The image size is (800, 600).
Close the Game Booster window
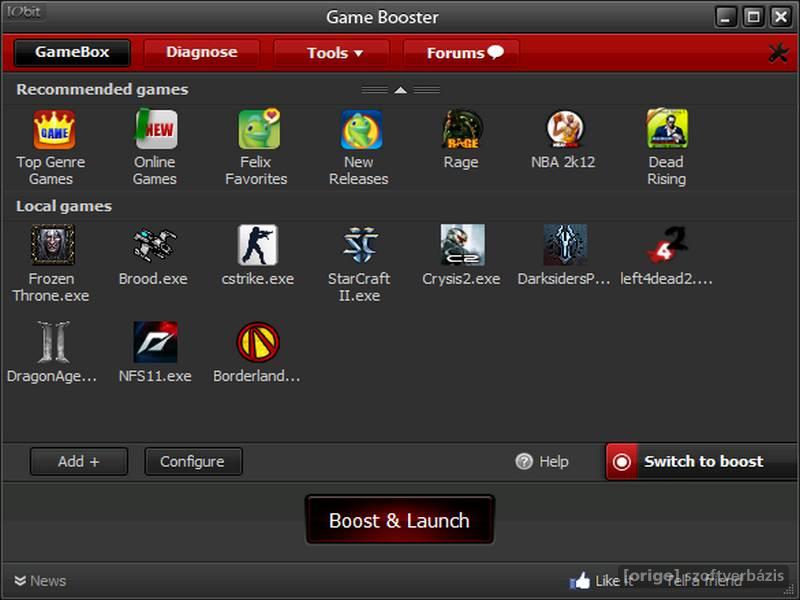[781, 17]
